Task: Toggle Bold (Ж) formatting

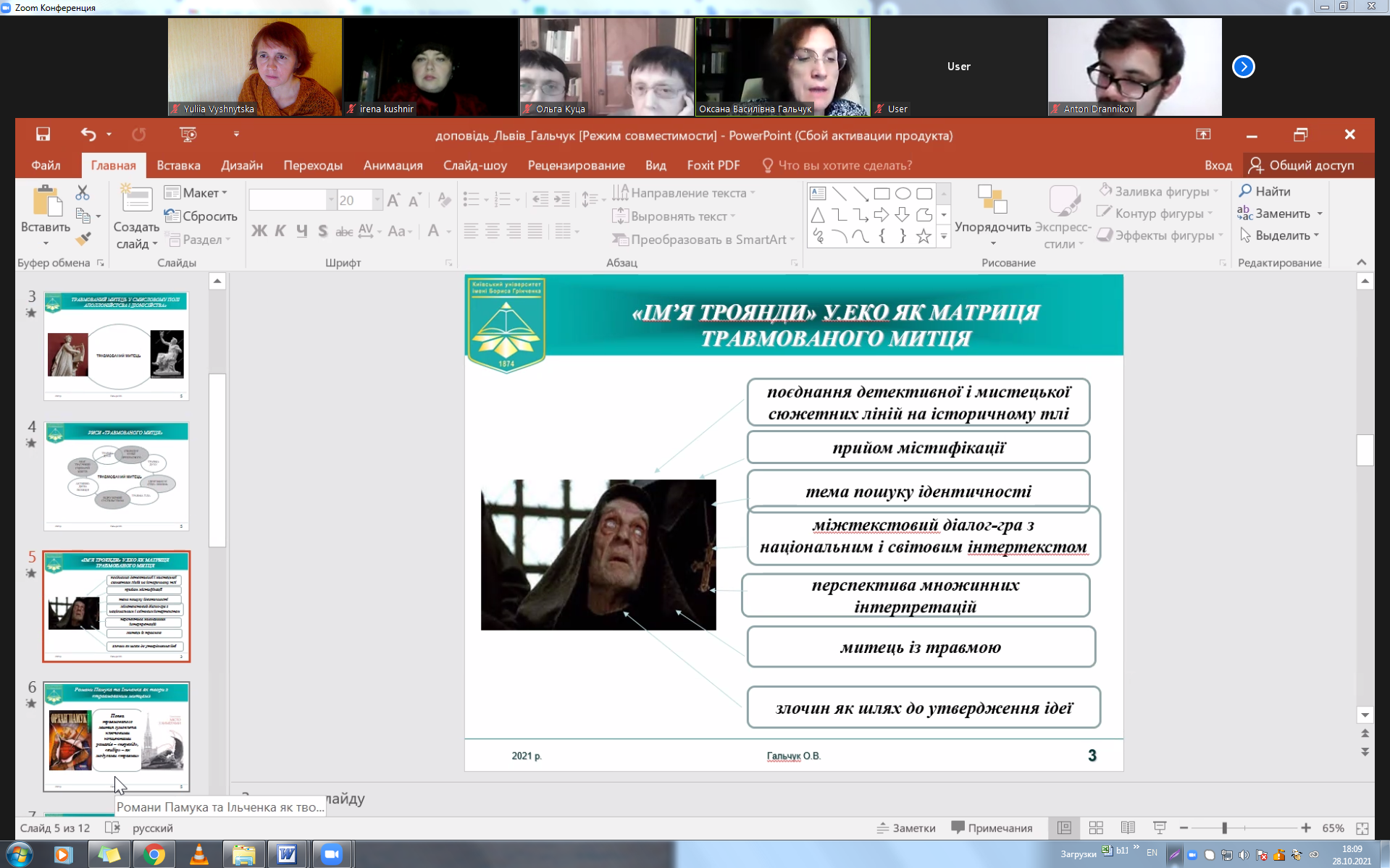Action: click(259, 231)
